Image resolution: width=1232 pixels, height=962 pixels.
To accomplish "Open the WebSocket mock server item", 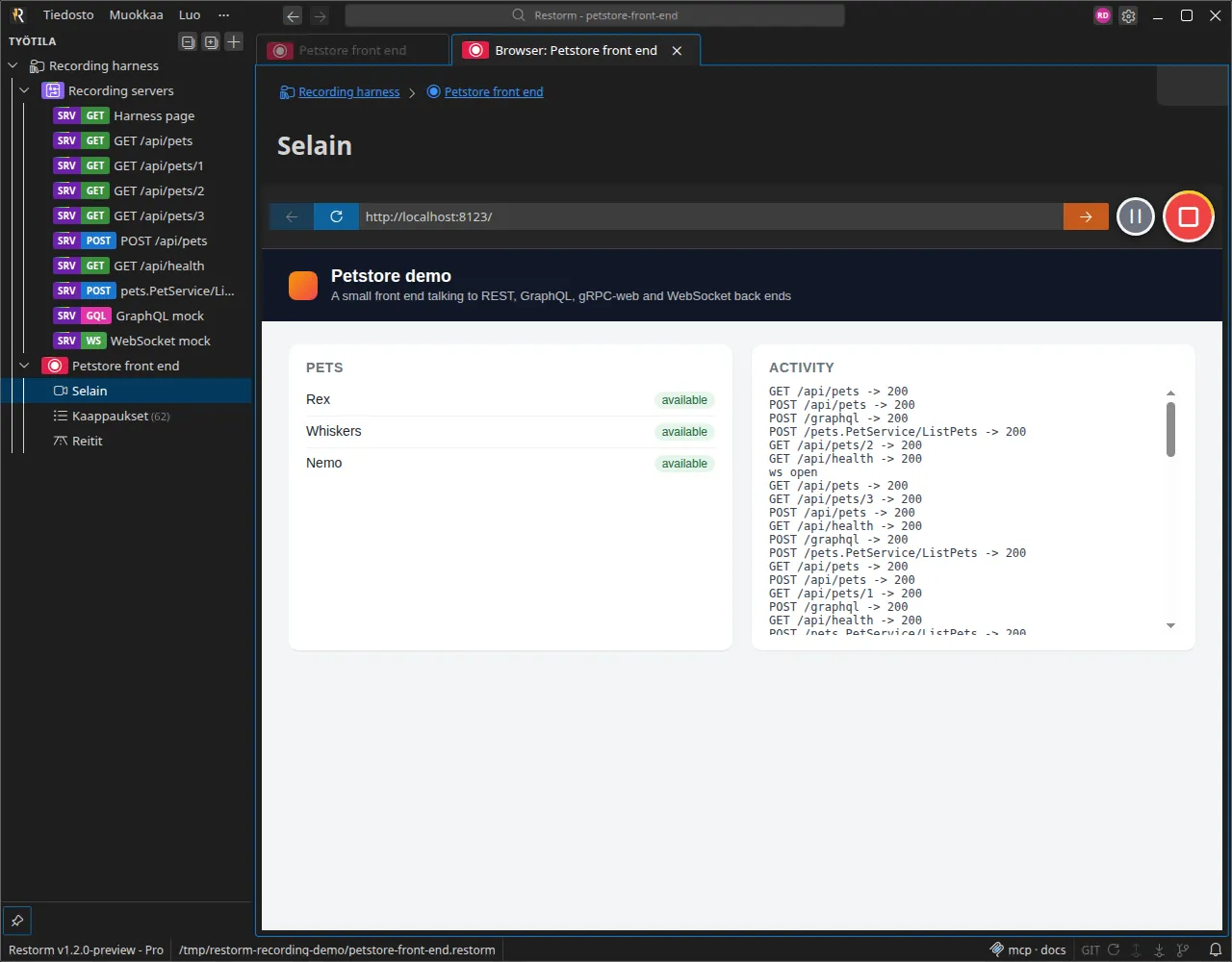I will [x=126, y=341].
